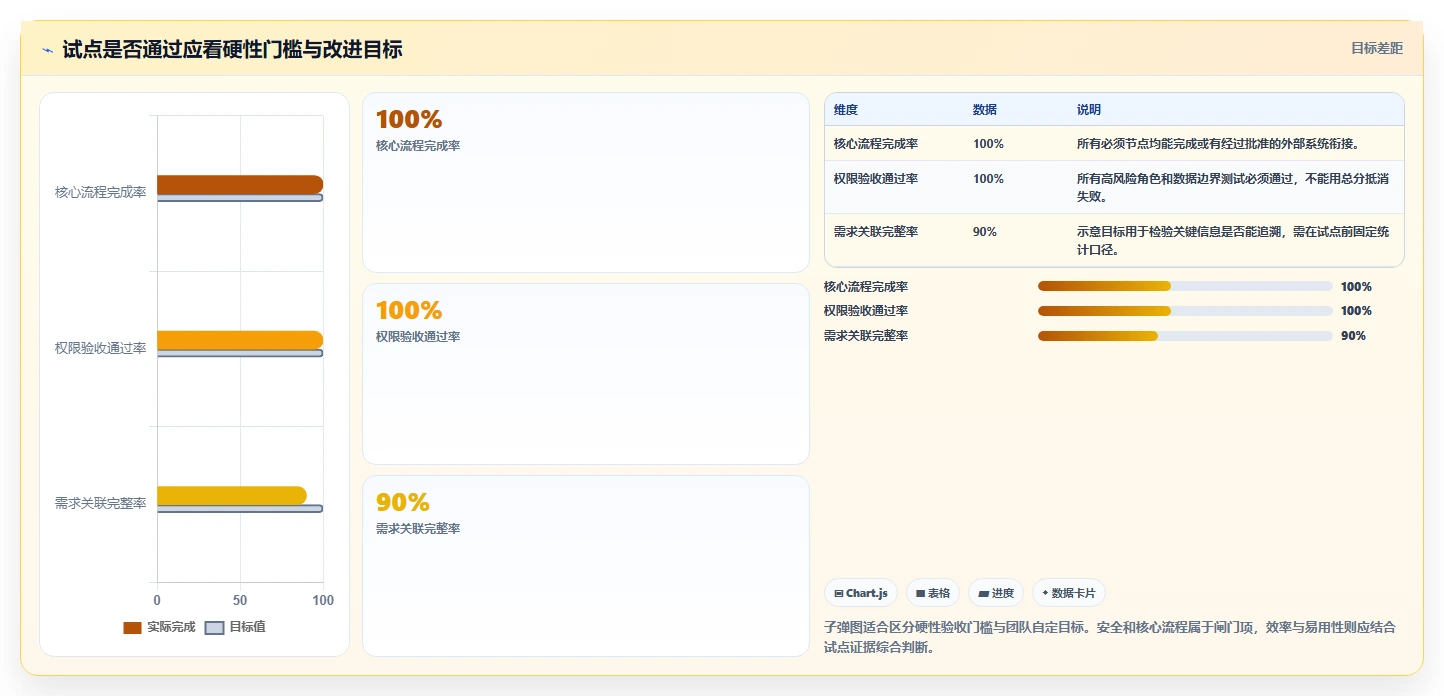Click the 需求关联完整率 y-axis label in chart
Image resolution: width=1444 pixels, height=696 pixels.
tap(100, 503)
